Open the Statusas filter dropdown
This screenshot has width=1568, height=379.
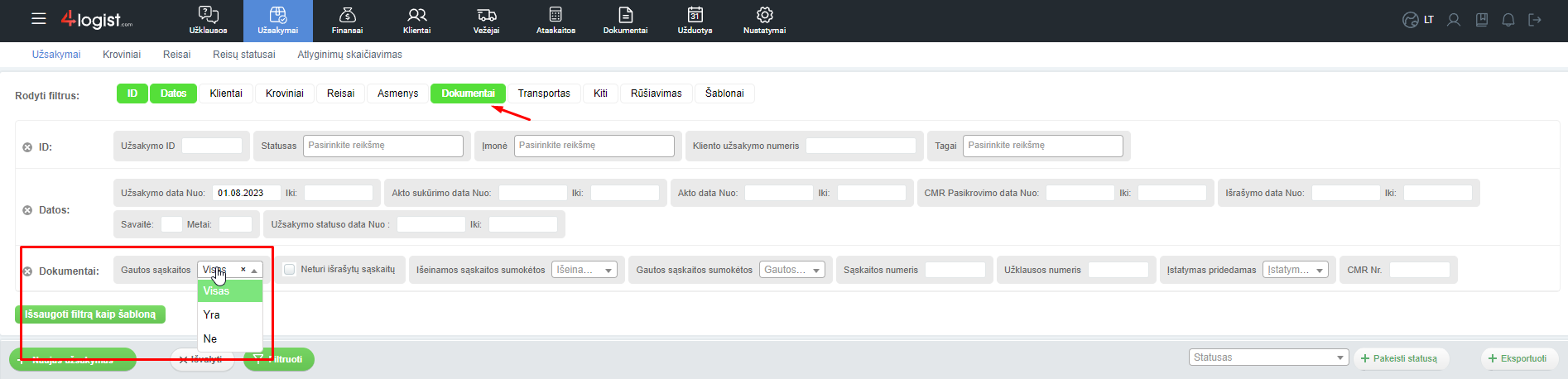383,146
